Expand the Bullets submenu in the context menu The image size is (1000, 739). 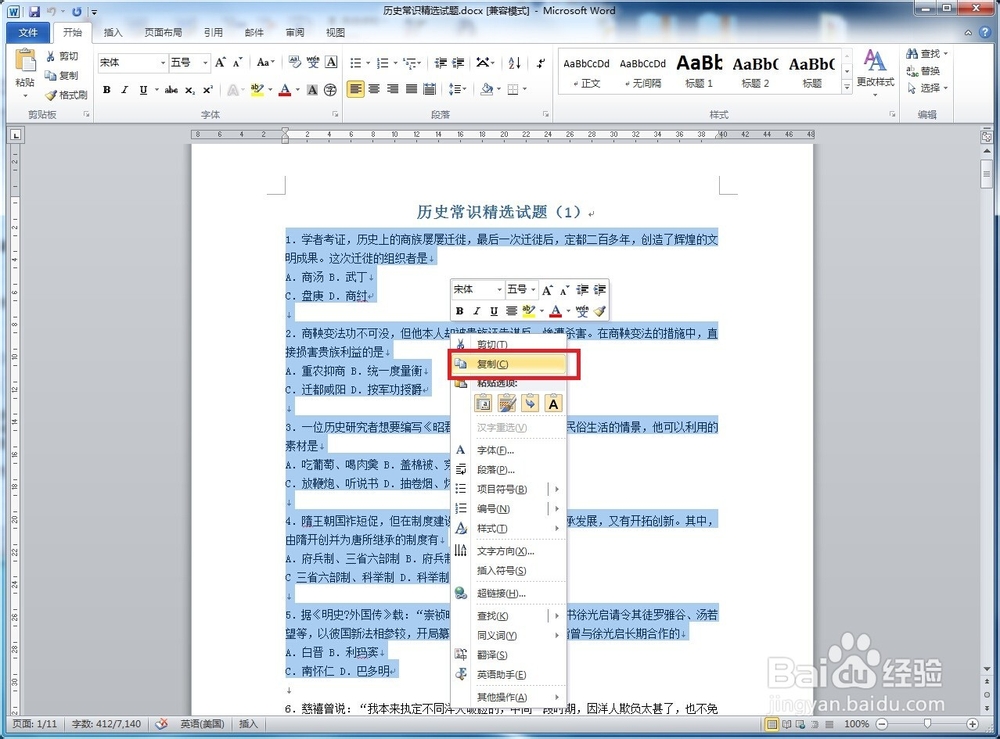557,489
